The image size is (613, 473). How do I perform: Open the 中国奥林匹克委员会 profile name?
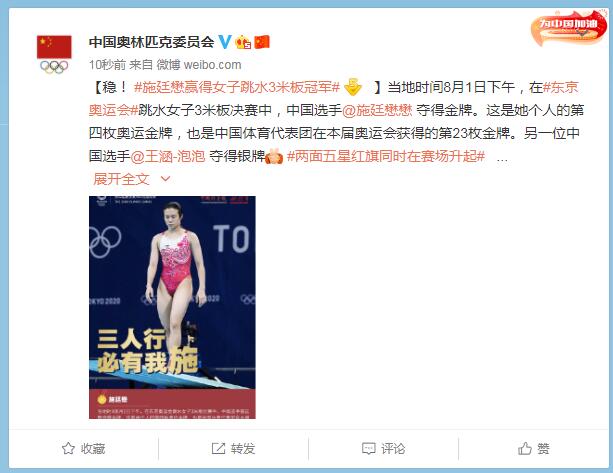152,42
